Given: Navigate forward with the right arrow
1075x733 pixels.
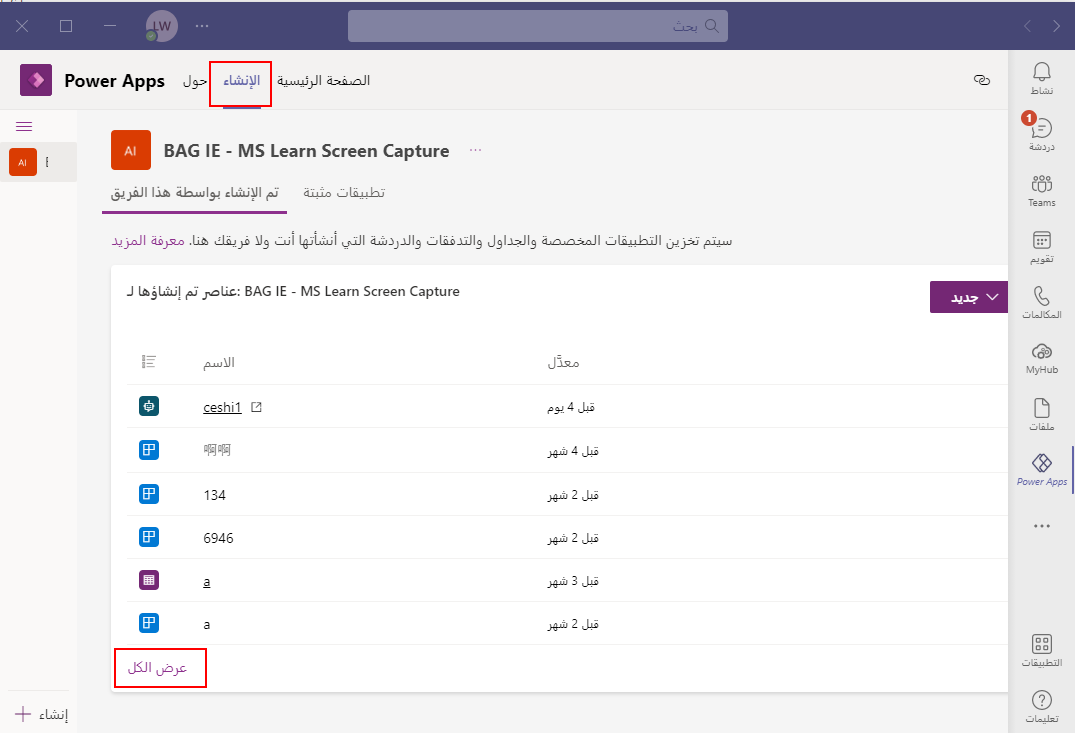Looking at the screenshot, I should click(x=1056, y=26).
